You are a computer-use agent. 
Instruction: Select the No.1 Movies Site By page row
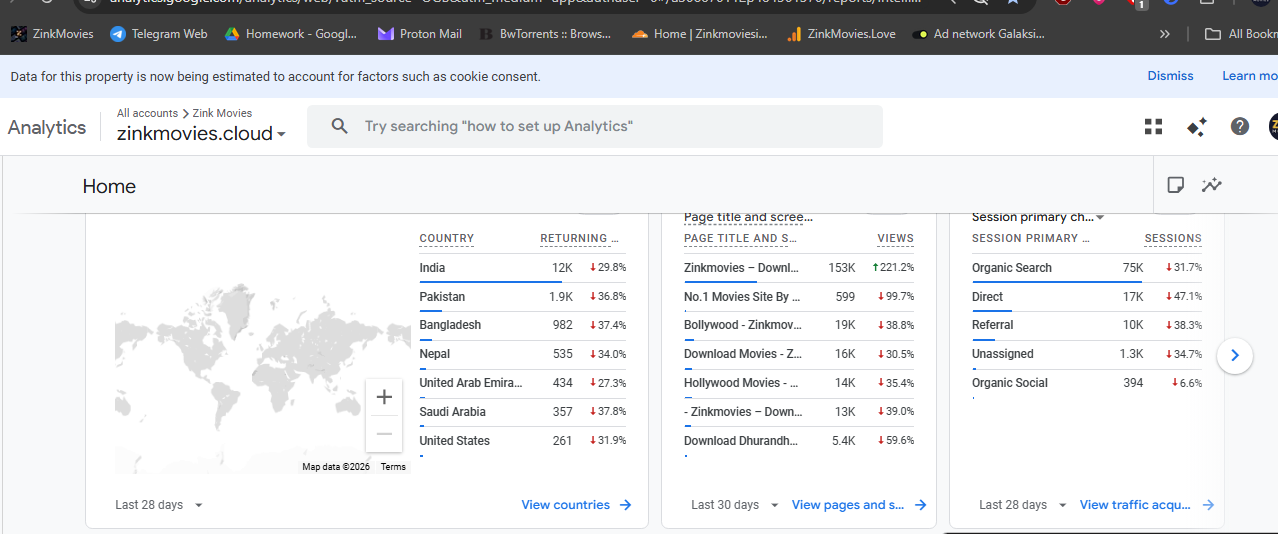coord(799,297)
